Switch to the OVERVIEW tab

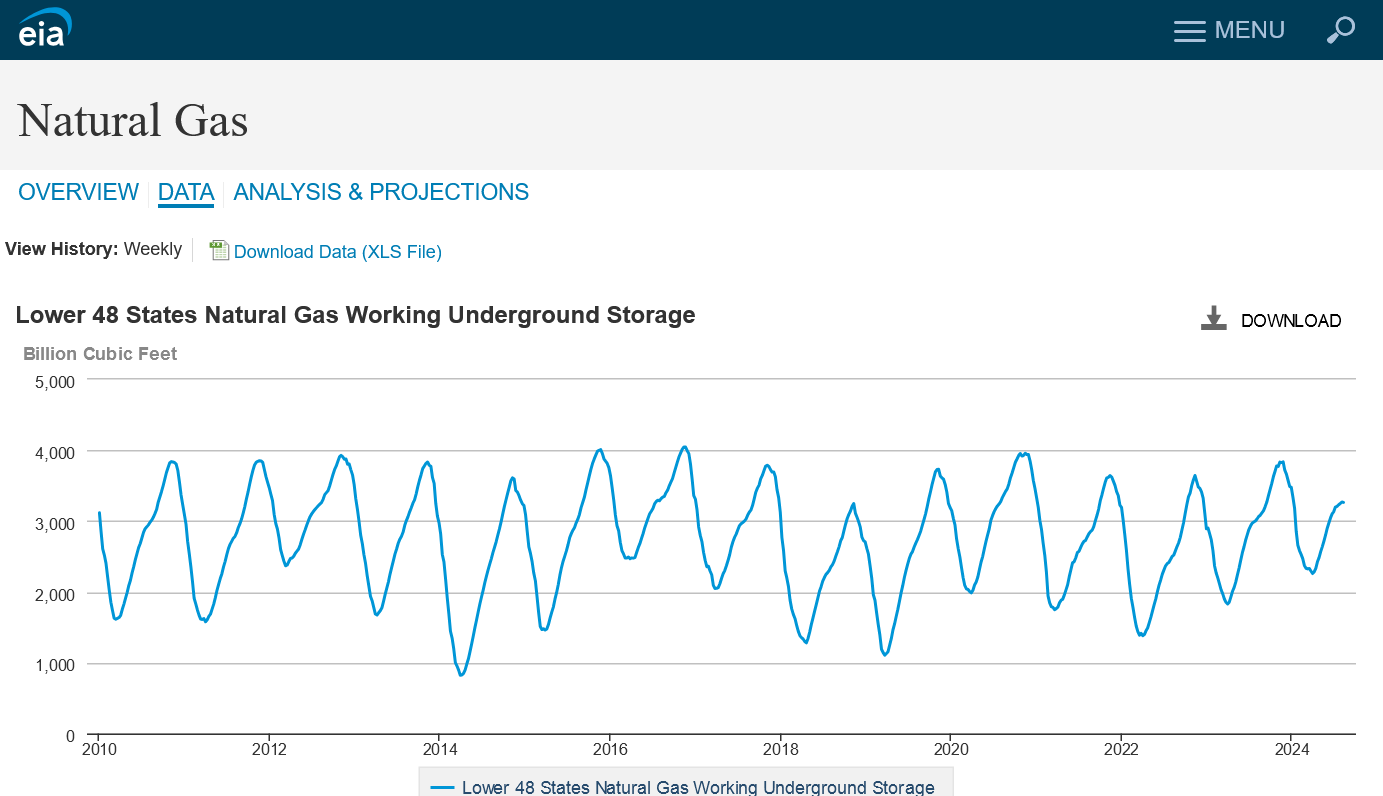click(78, 192)
